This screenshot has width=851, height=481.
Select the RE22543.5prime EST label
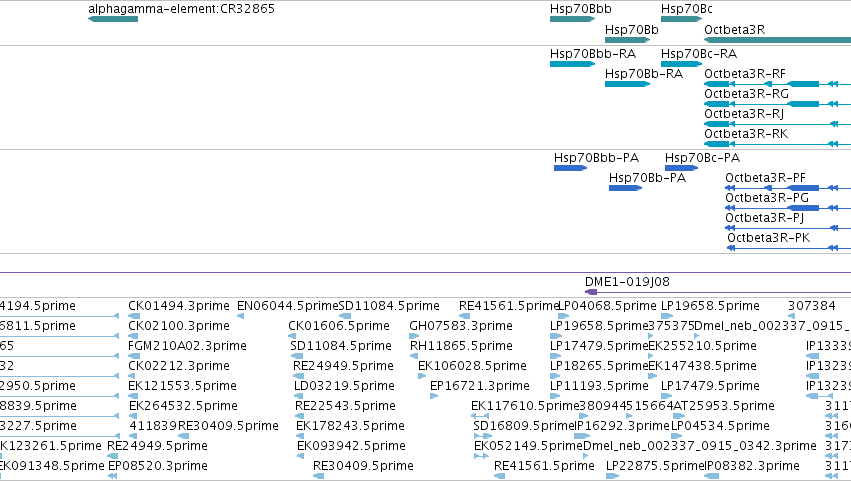pos(345,406)
